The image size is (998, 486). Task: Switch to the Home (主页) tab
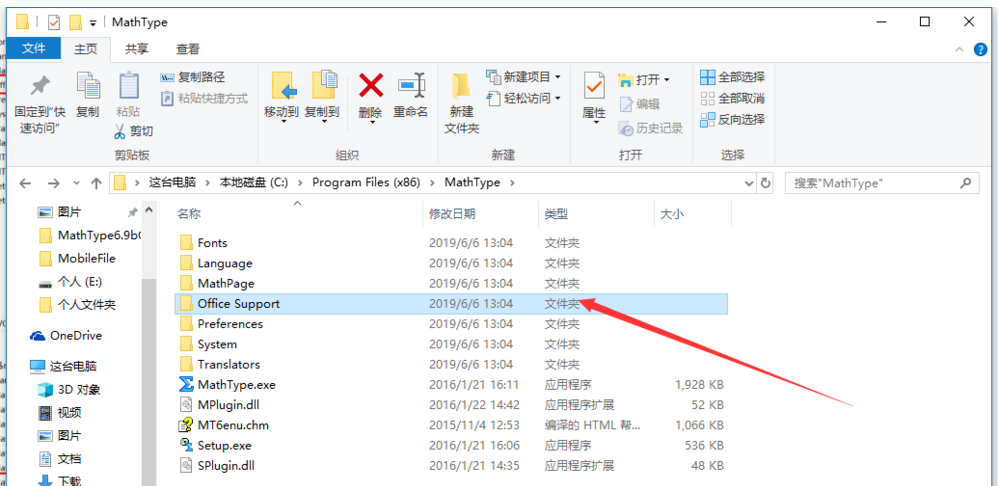point(86,48)
